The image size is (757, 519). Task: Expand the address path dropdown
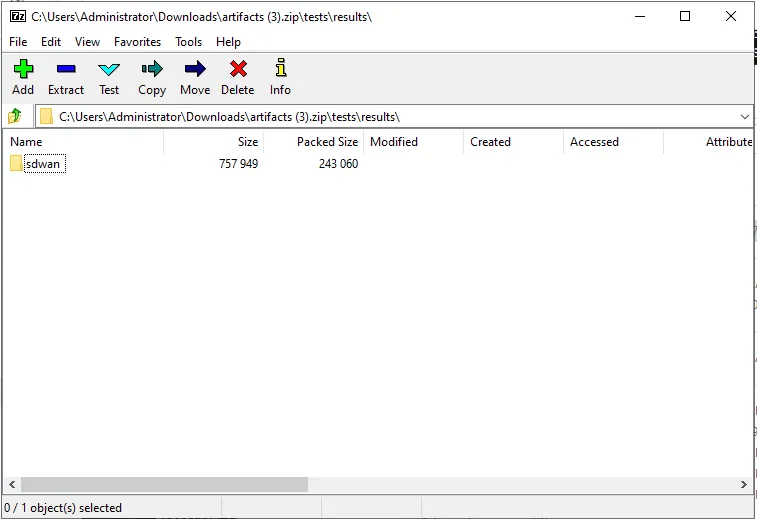tap(744, 116)
